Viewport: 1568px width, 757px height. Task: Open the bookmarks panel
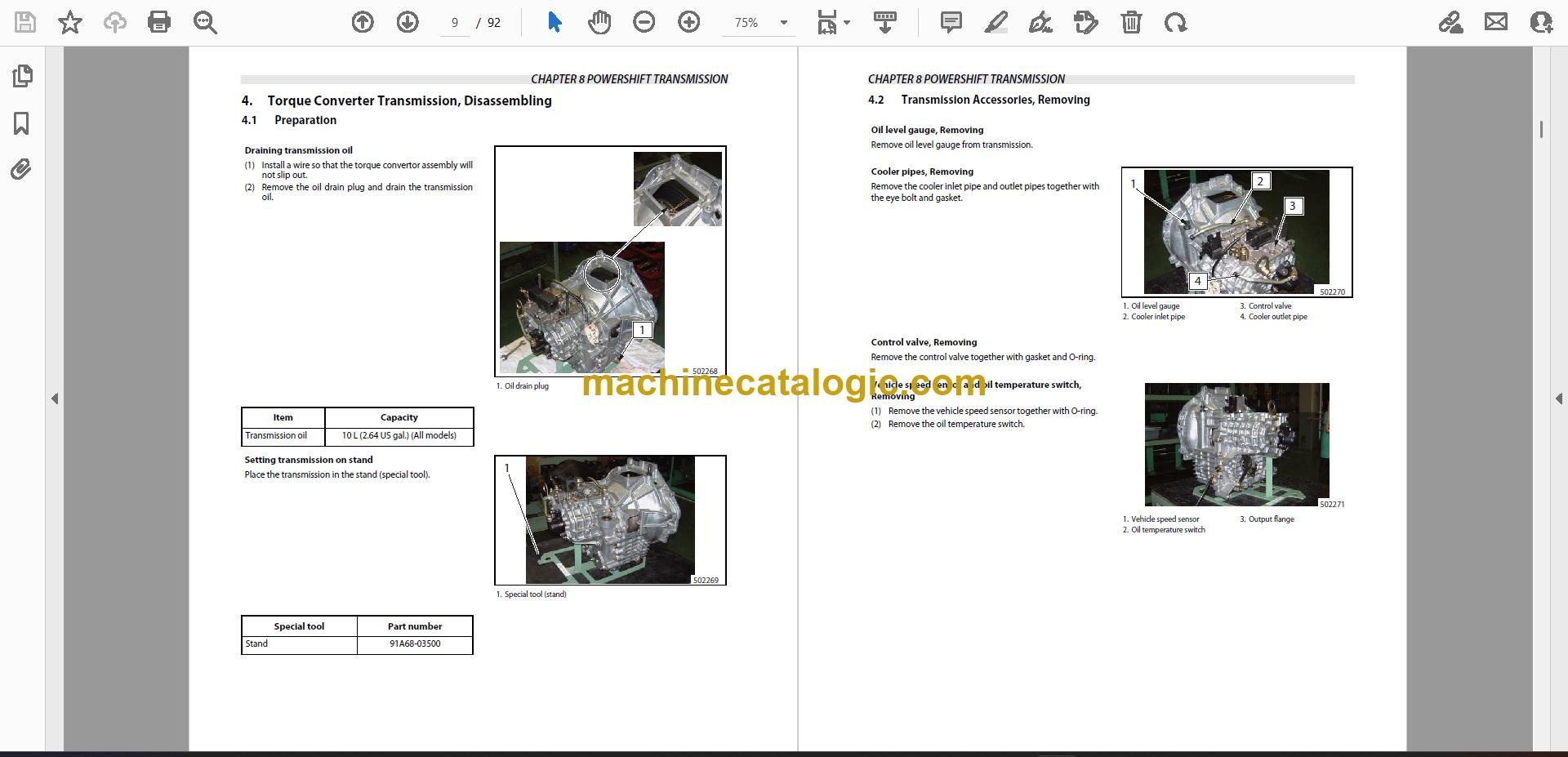click(22, 123)
